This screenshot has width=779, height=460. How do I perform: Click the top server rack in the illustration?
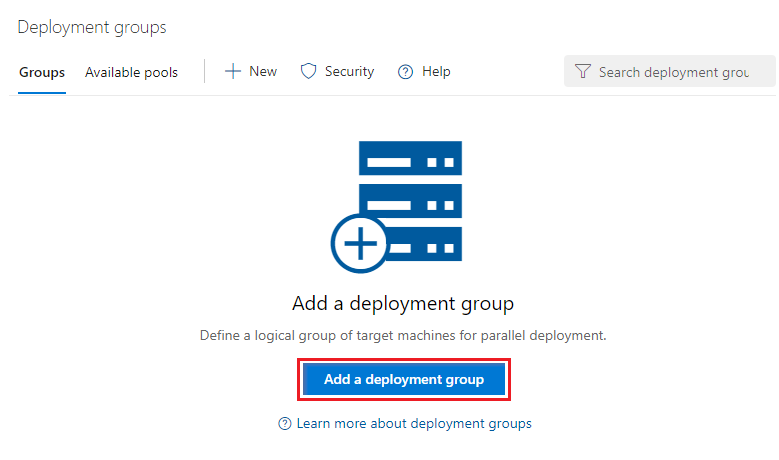(x=410, y=159)
